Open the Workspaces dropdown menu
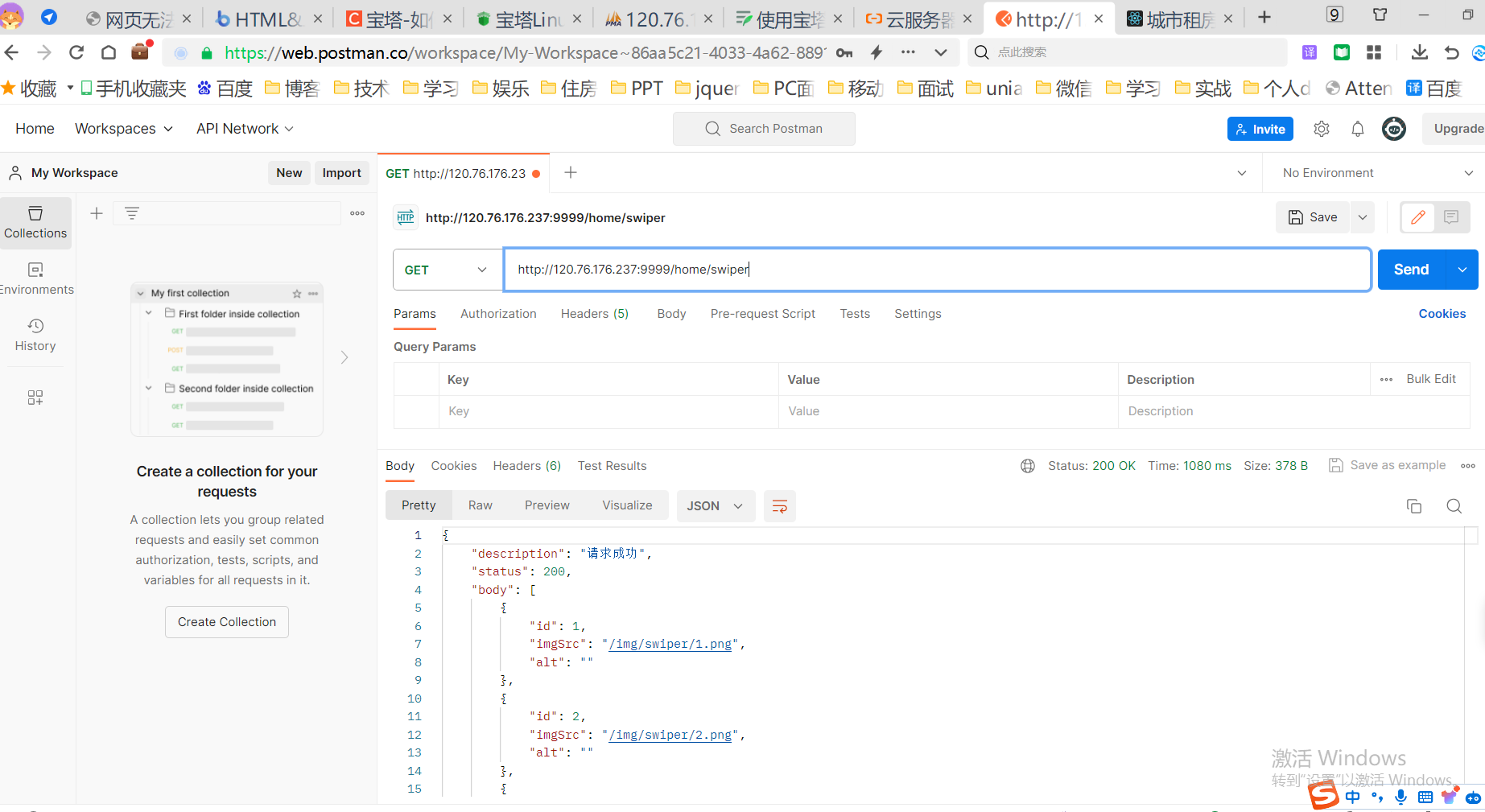 tap(124, 129)
